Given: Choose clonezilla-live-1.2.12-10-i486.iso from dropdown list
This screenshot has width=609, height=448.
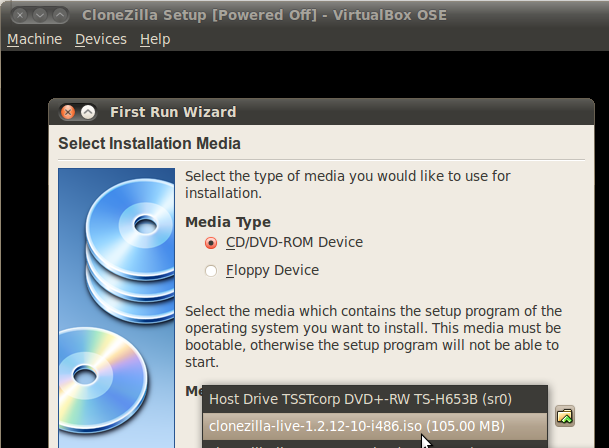Looking at the screenshot, I should click(x=375, y=426).
